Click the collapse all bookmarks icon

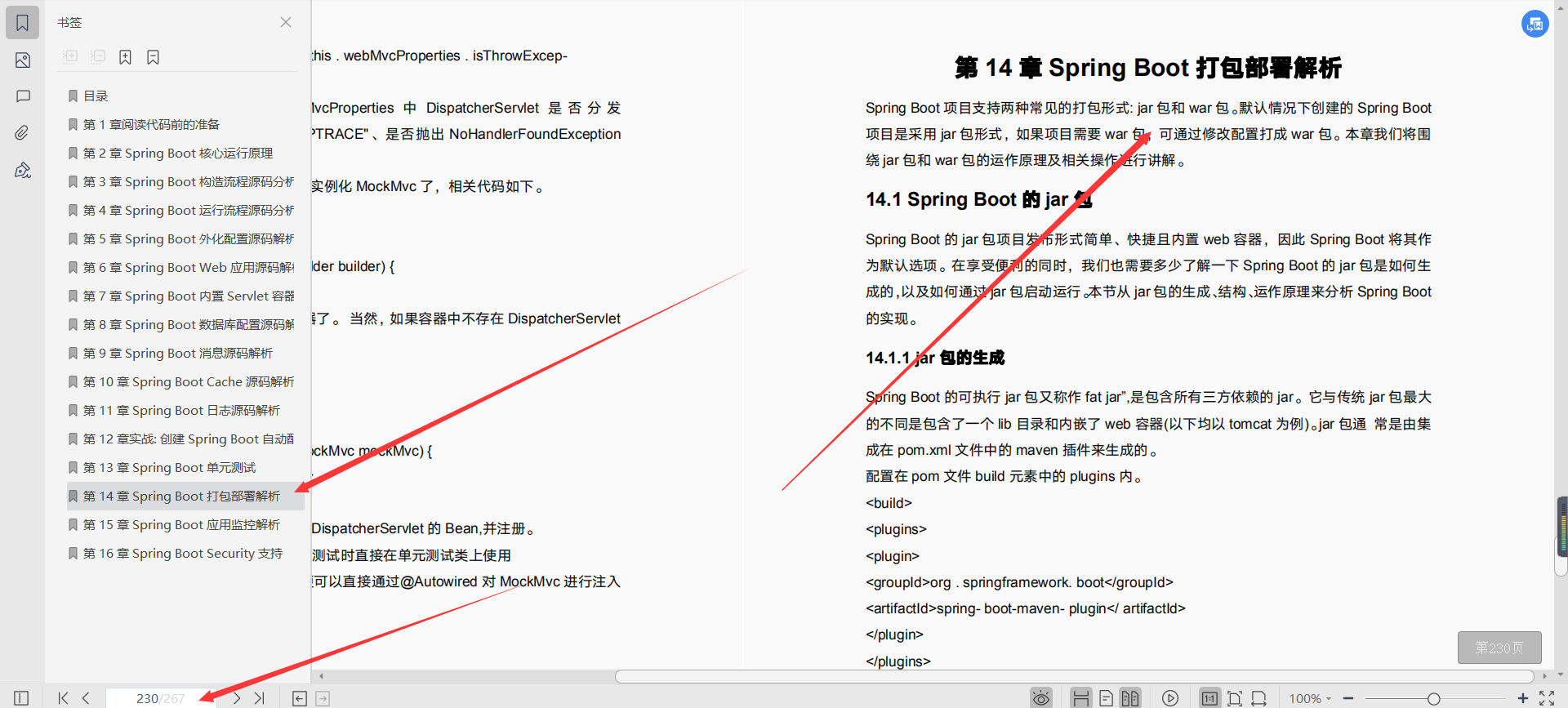tap(98, 56)
